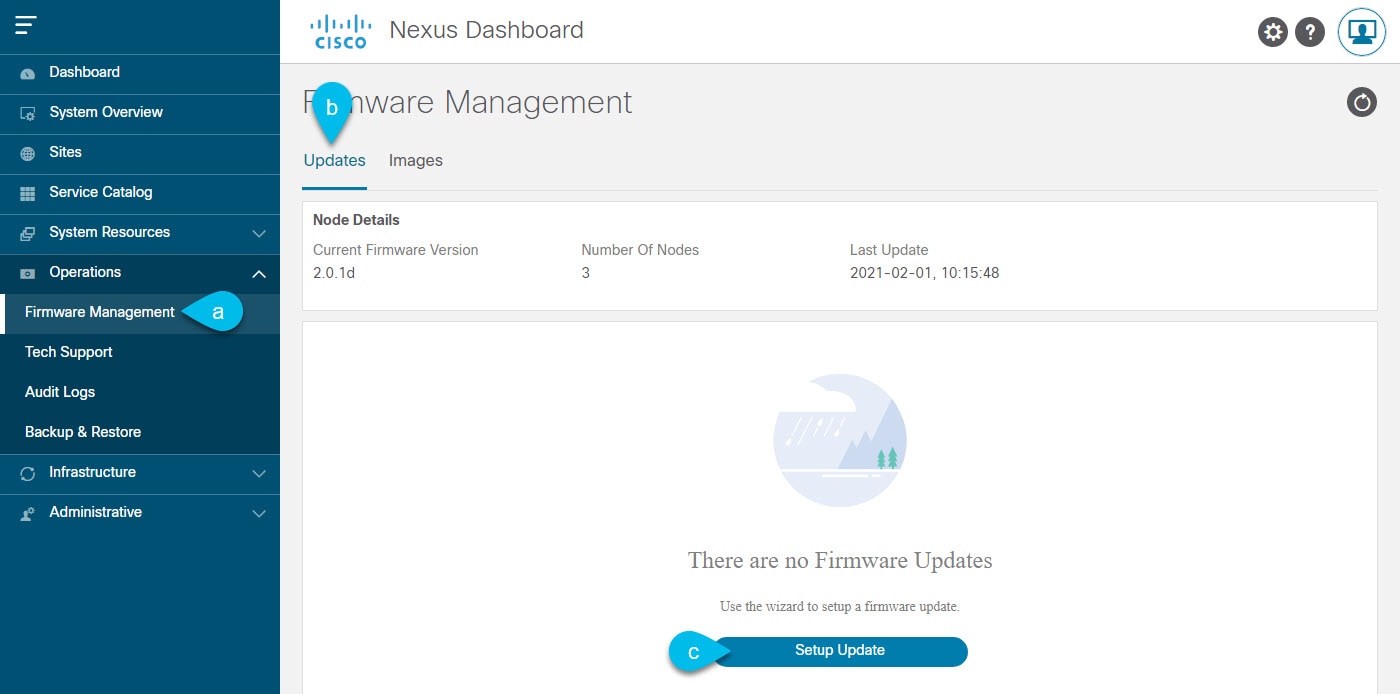Viewport: 1400px width, 694px height.
Task: Refresh the Firmware Management page
Action: tap(1361, 101)
